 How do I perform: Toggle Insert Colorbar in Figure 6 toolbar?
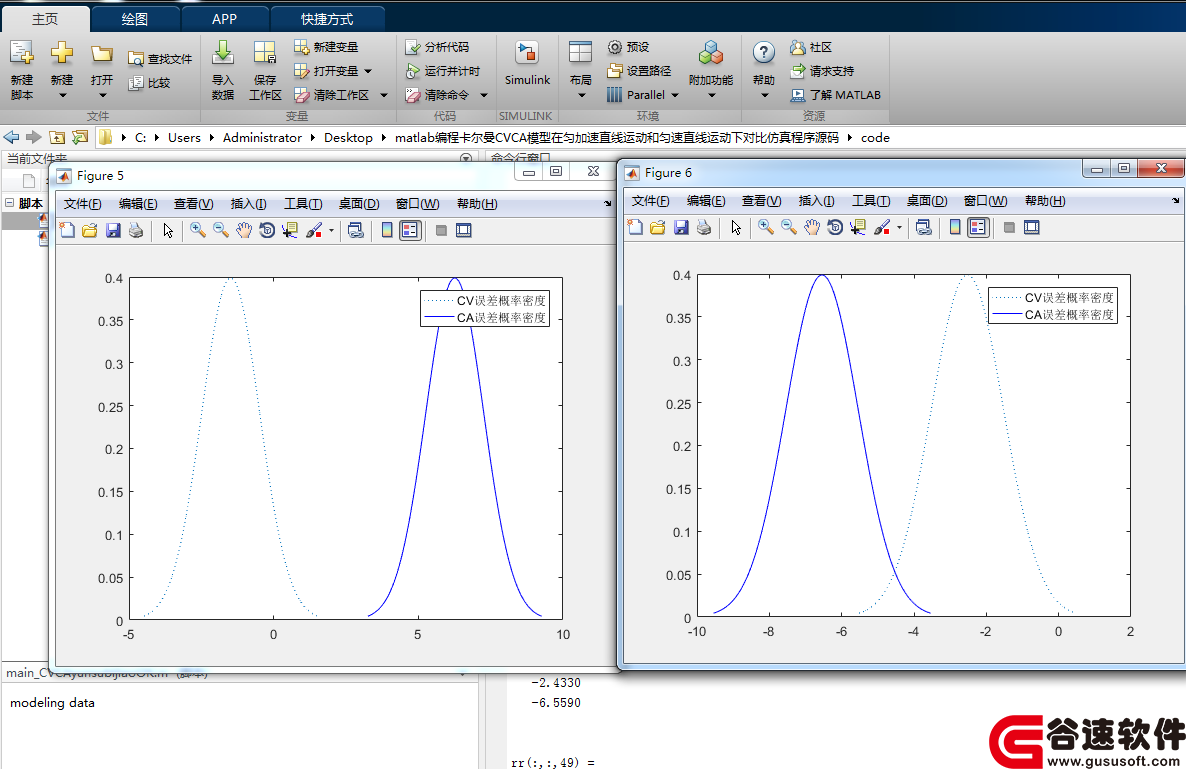(955, 228)
